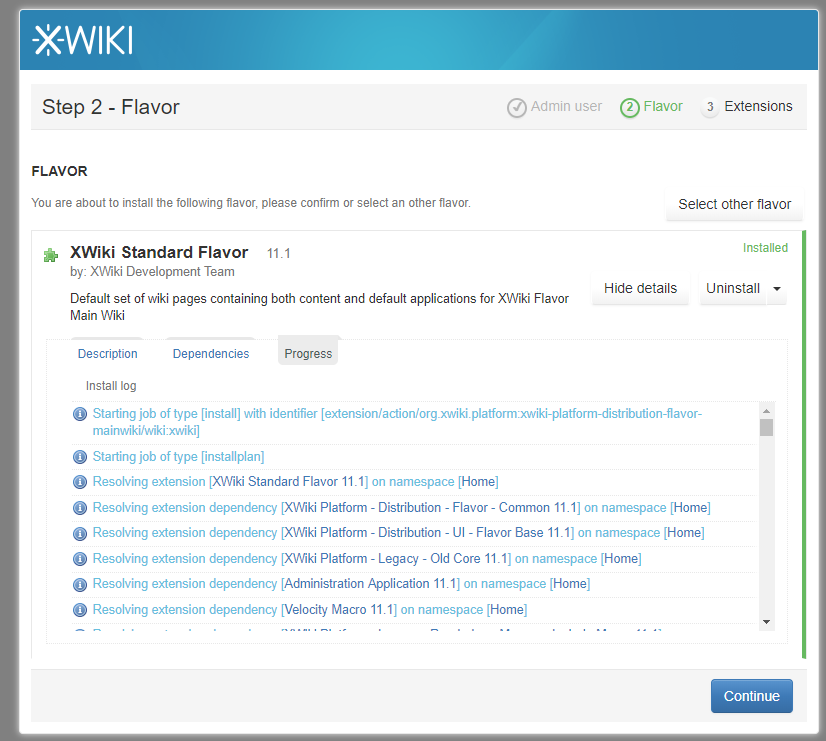Switch to the Dependencies tab
The image size is (826, 741).
[211, 353]
